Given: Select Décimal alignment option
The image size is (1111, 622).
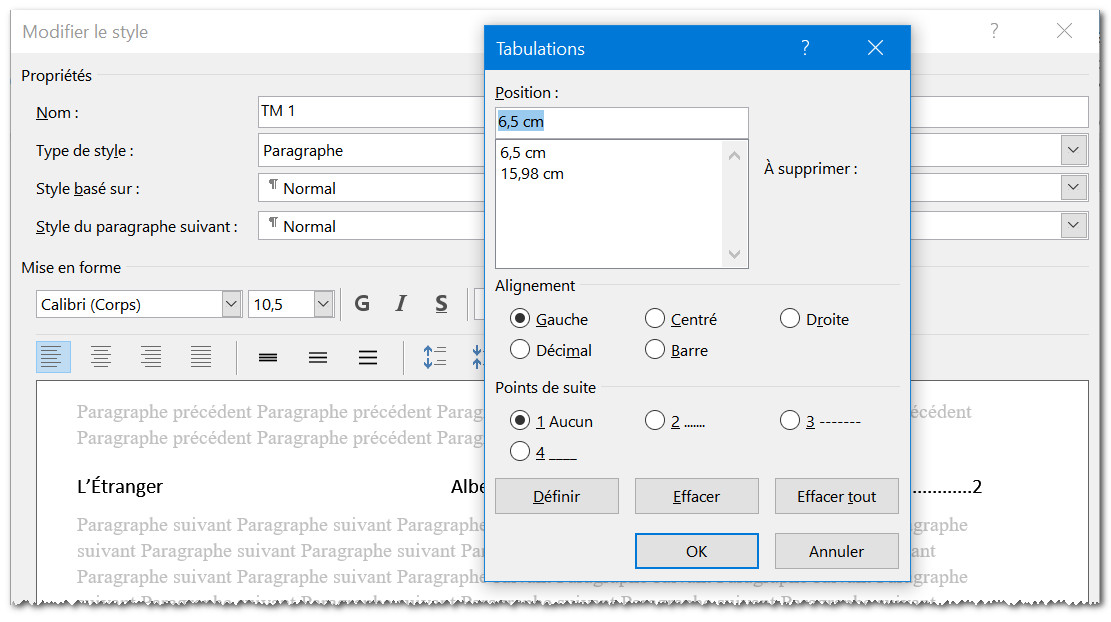Looking at the screenshot, I should [520, 350].
